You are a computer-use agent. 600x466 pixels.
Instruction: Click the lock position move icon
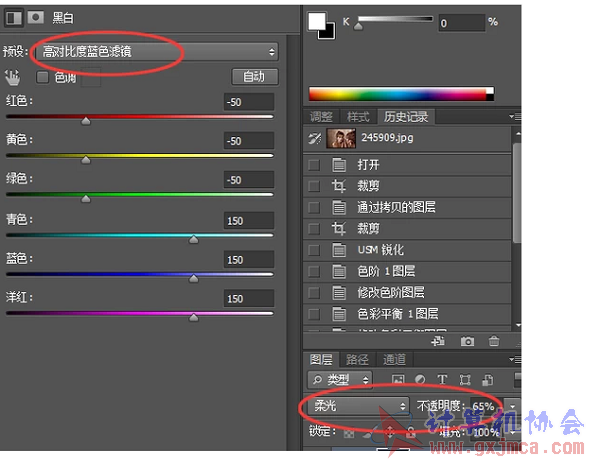[x=390, y=433]
